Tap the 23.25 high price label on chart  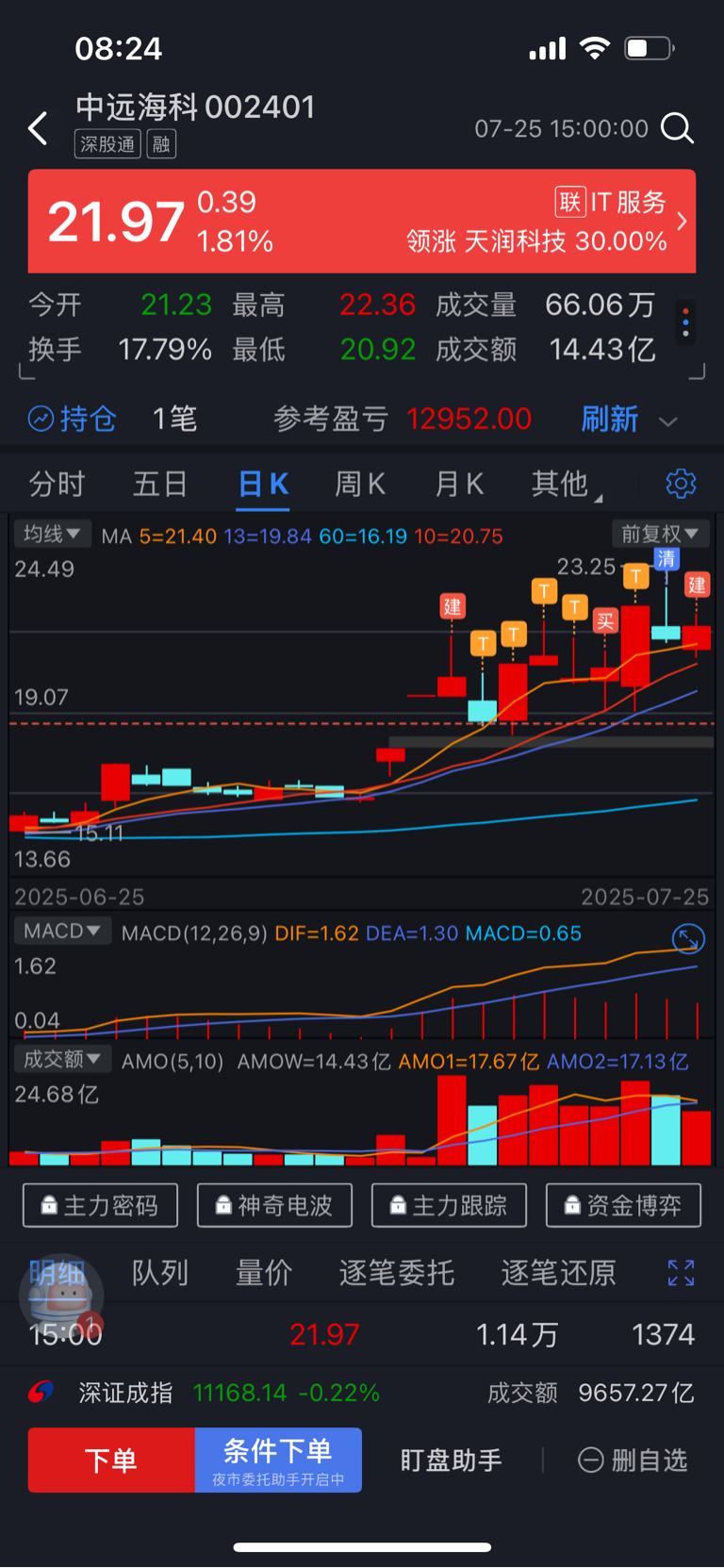[x=586, y=567]
